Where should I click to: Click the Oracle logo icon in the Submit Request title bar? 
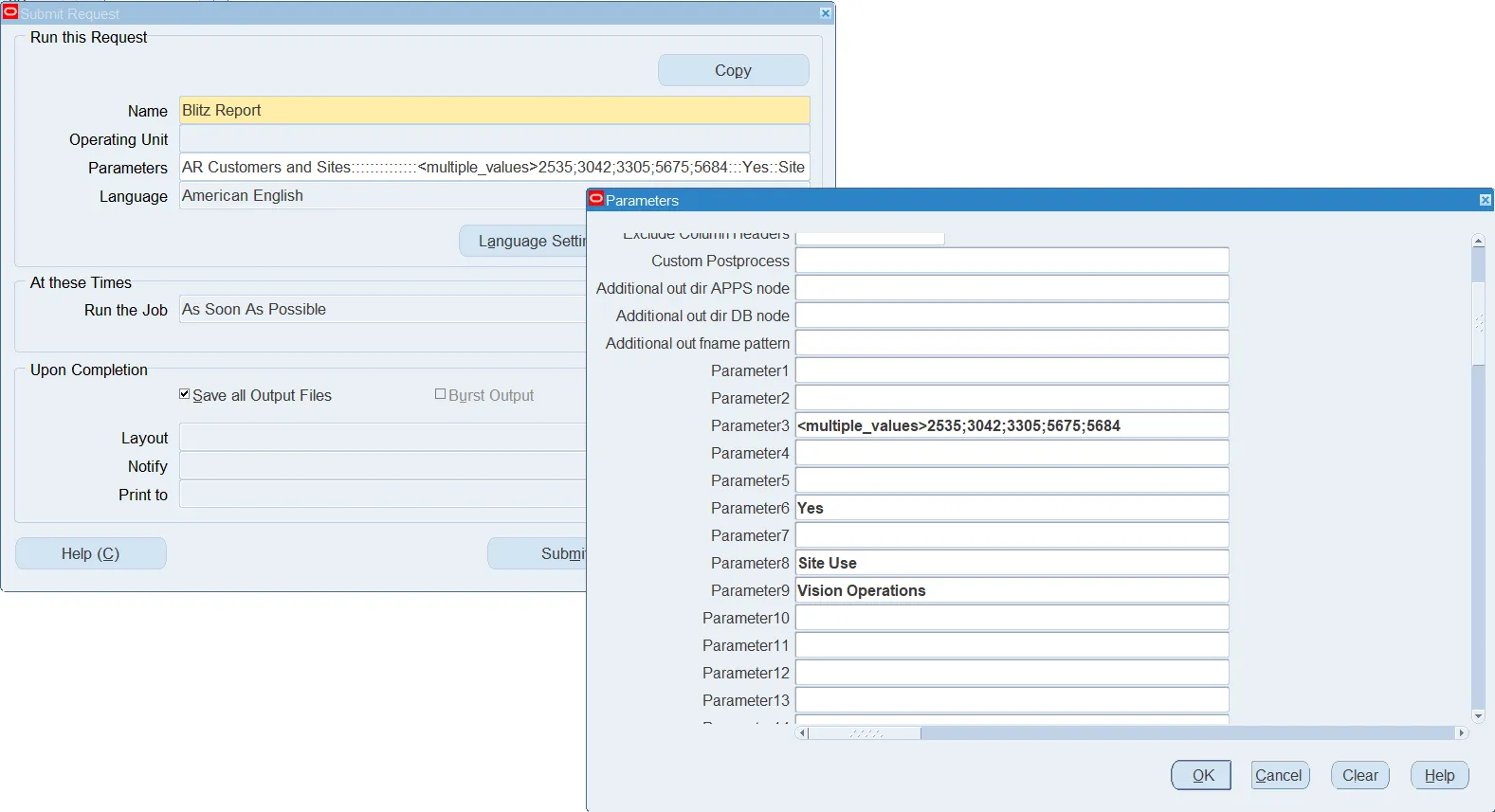10,12
